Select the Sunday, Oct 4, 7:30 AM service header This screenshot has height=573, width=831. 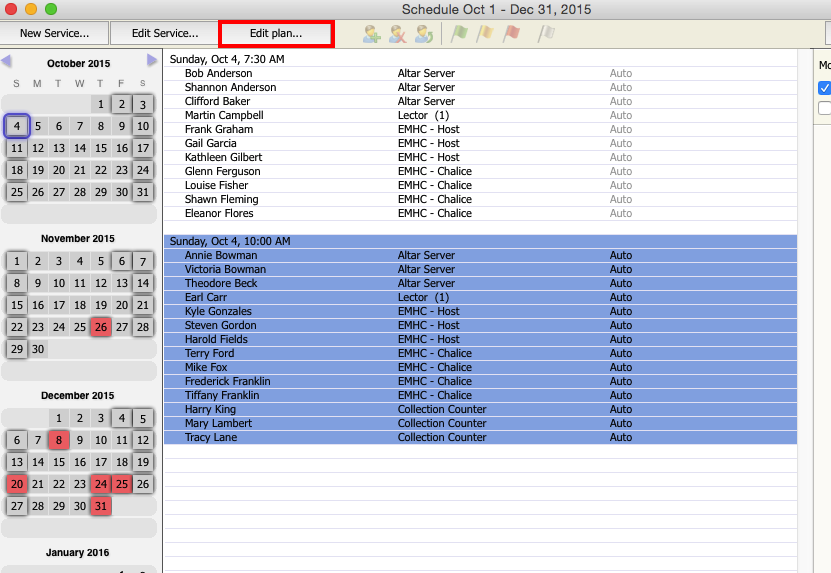click(x=227, y=59)
